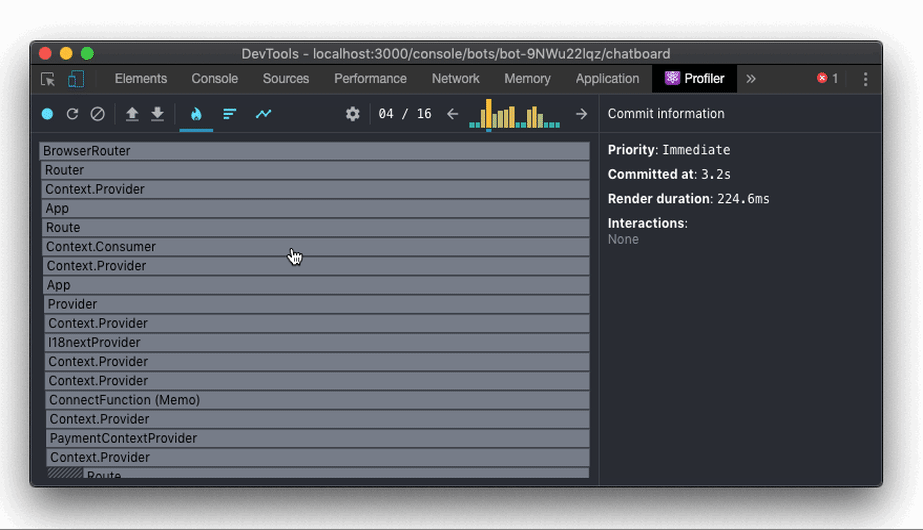This screenshot has height=530, width=923.
Task: Select the Router flamegraph row
Action: point(316,170)
